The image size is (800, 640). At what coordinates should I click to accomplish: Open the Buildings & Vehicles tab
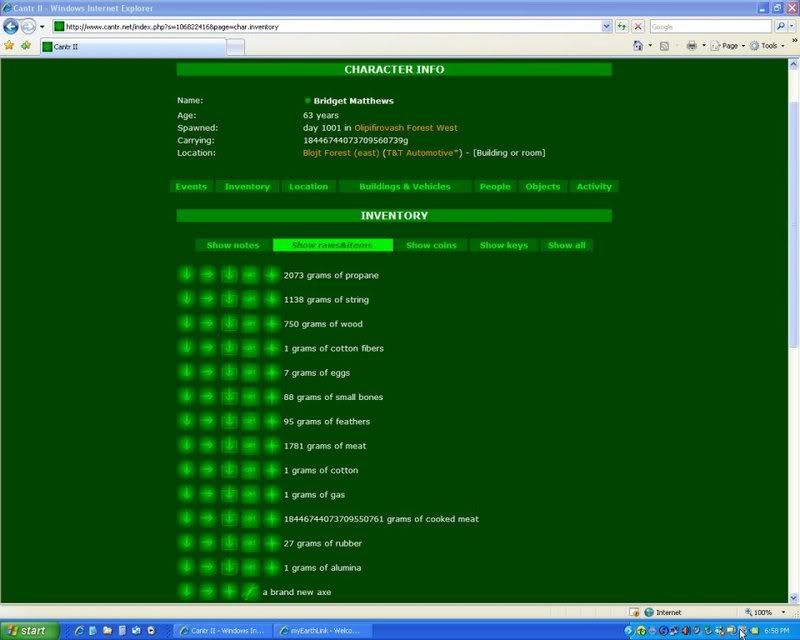[405, 186]
